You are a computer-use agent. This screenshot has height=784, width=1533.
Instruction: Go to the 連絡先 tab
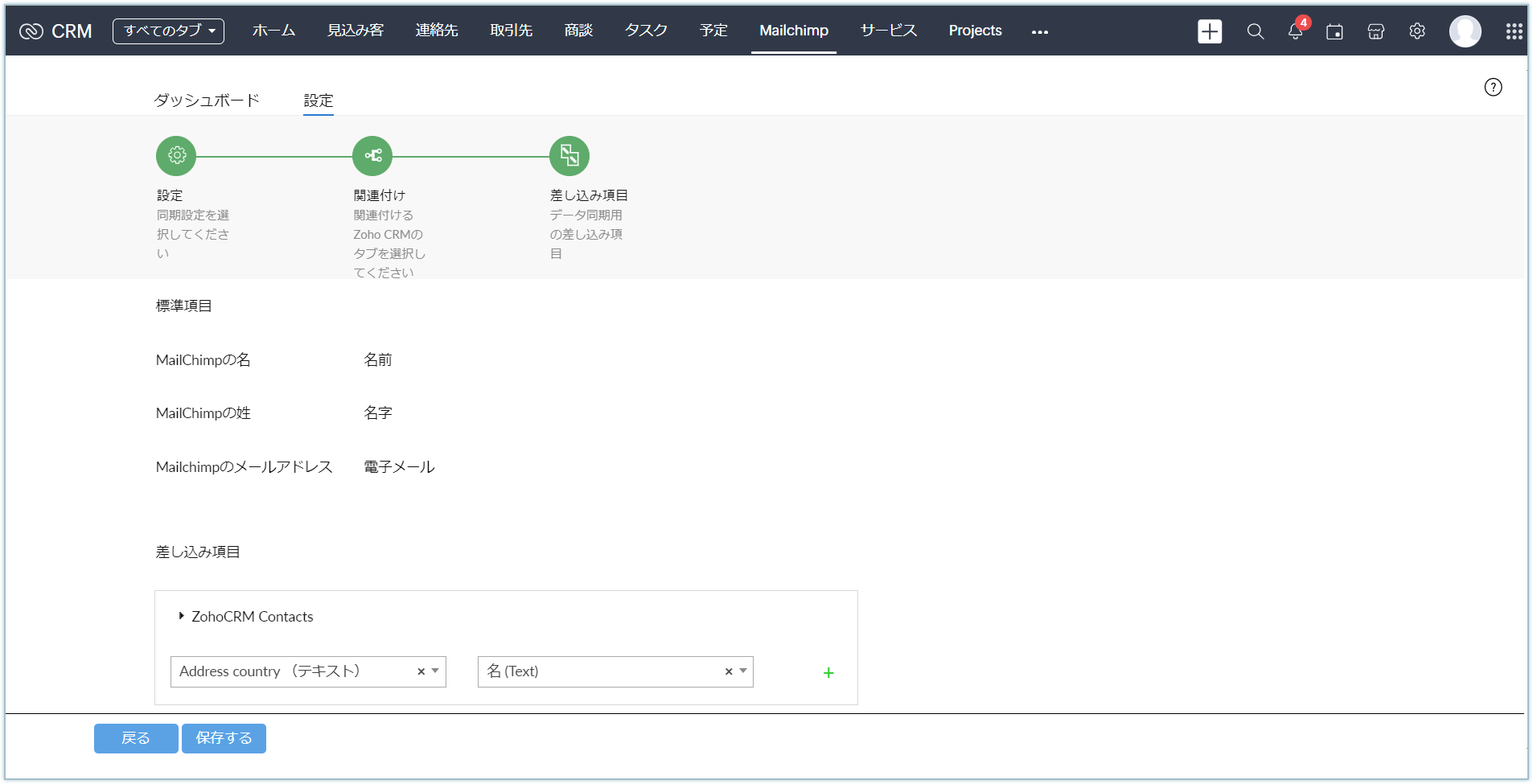(x=437, y=31)
